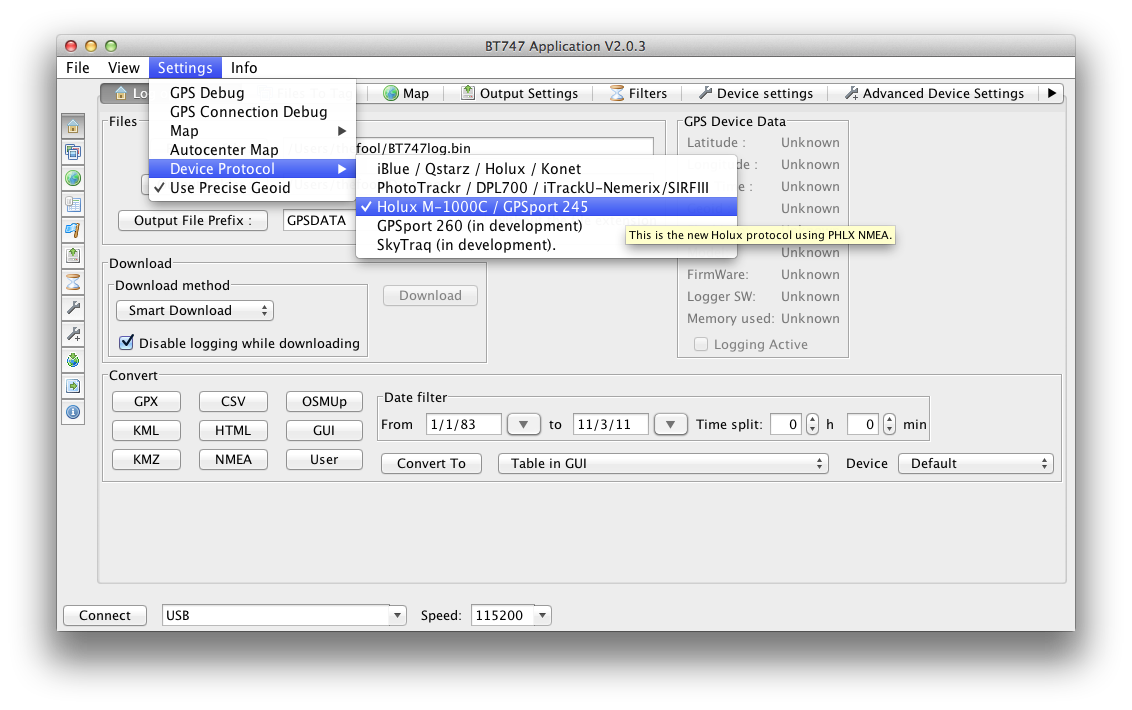Open the From date picker arrow
The height and width of the screenshot is (710, 1132).
[x=523, y=424]
